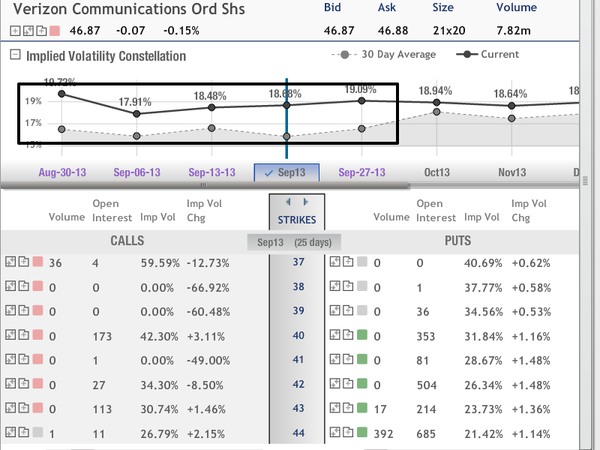Click the folder-plus icon on the strike 41 call row
Image resolution: width=600 pixels, height=450 pixels.
(24, 360)
